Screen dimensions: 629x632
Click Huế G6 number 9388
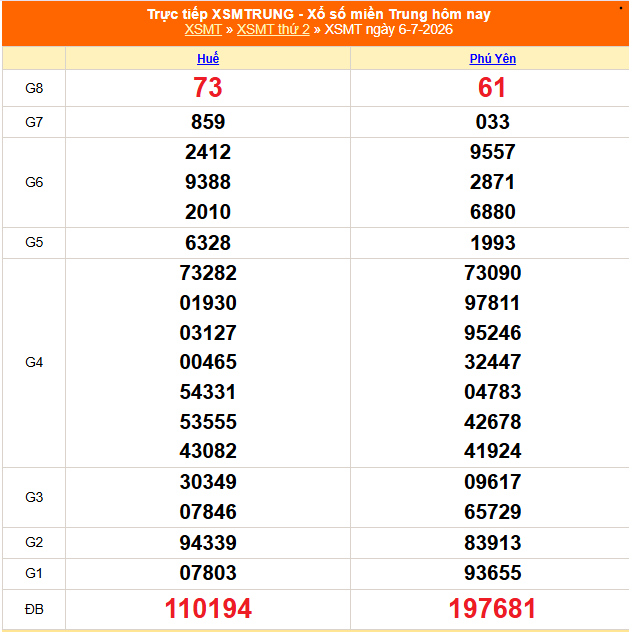[208, 182]
